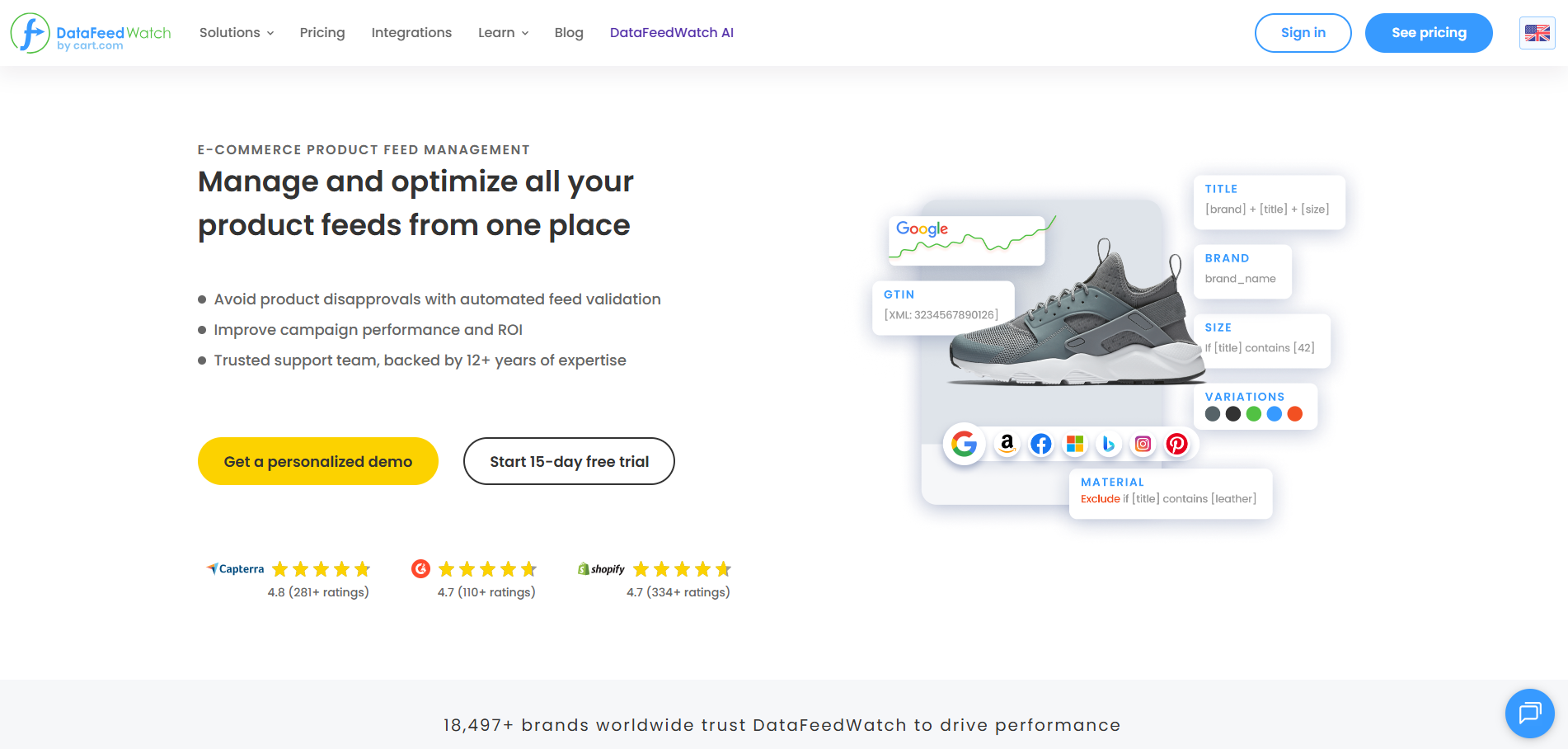This screenshot has width=1568, height=749.
Task: Select the dark gray variation swatch
Action: pyautogui.click(x=1213, y=414)
